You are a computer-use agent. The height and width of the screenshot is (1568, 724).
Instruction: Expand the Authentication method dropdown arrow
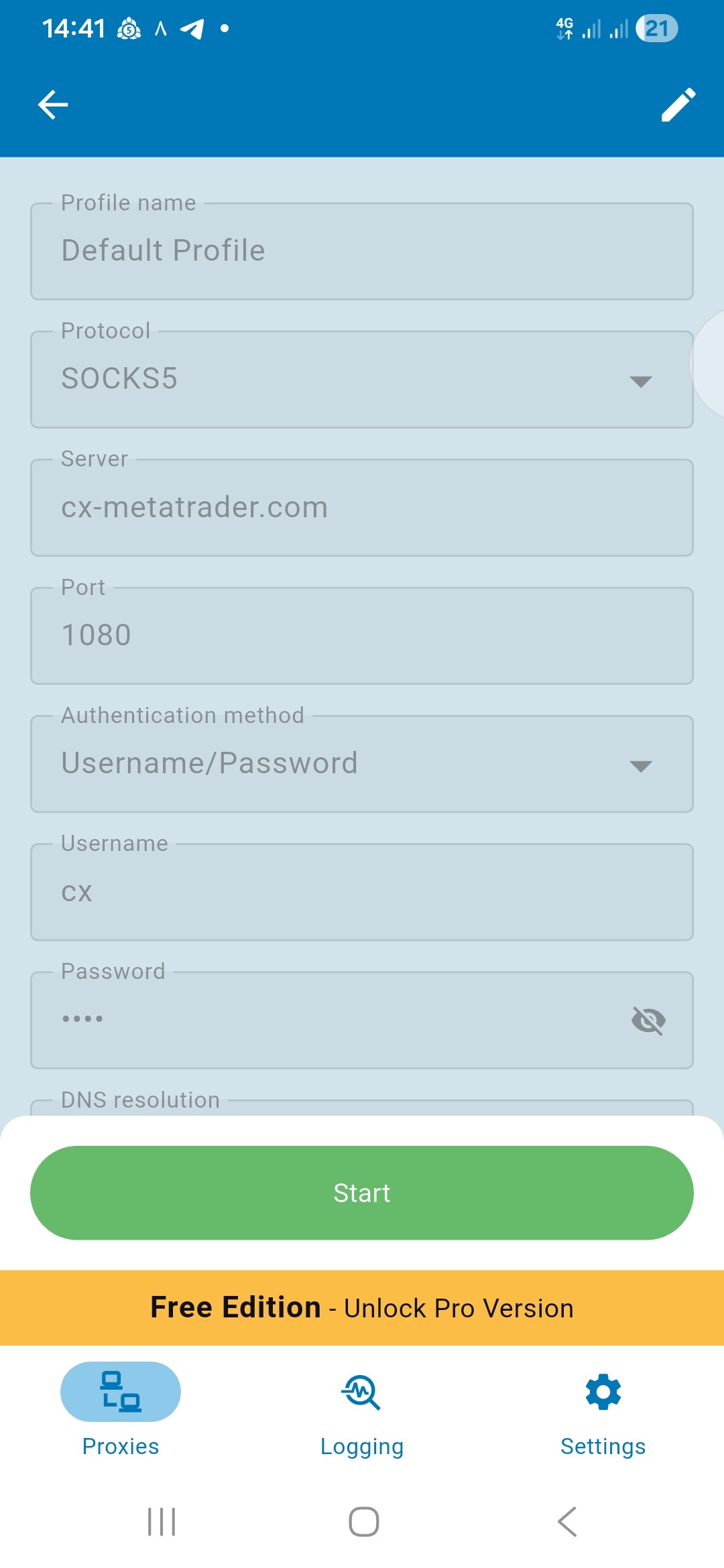coord(641,766)
